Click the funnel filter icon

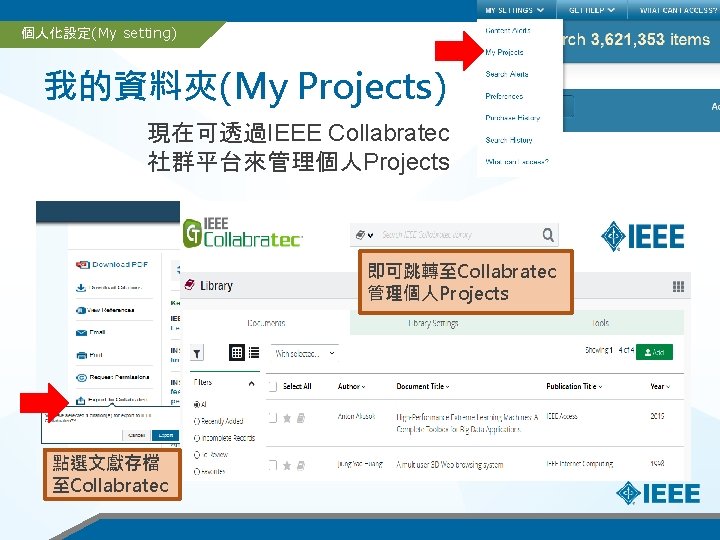[197, 353]
